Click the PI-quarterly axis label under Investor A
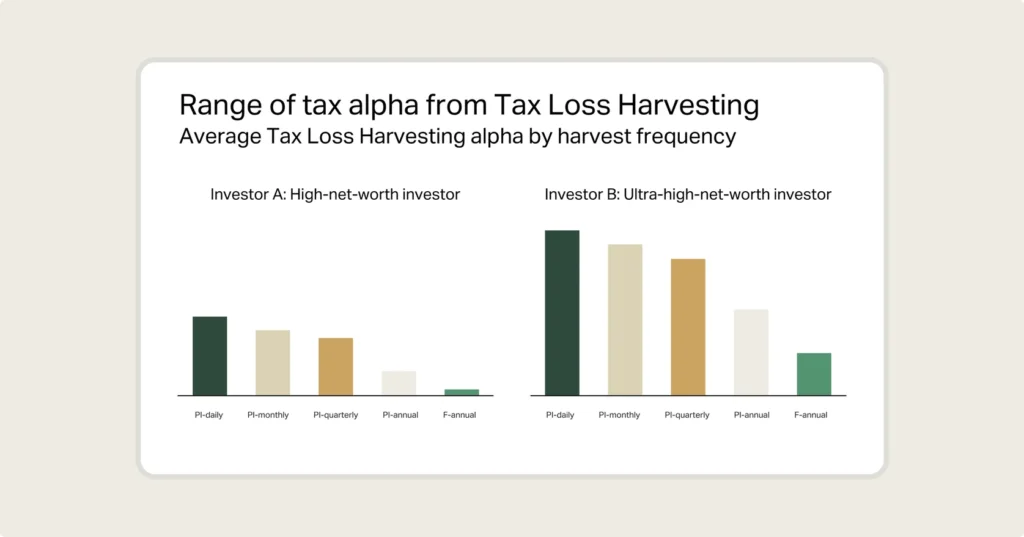The image size is (1024, 537). [x=335, y=415]
